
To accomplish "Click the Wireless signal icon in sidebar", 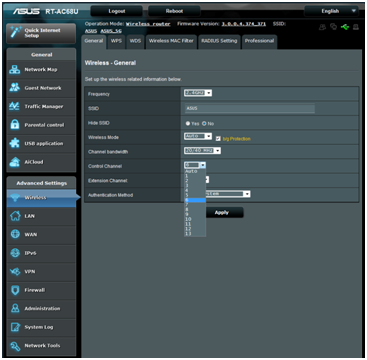I will point(15,198).
